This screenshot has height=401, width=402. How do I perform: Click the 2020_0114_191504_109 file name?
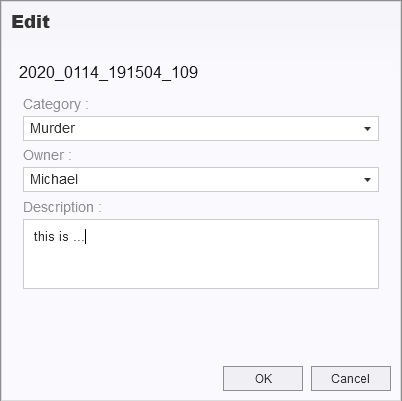(108, 72)
